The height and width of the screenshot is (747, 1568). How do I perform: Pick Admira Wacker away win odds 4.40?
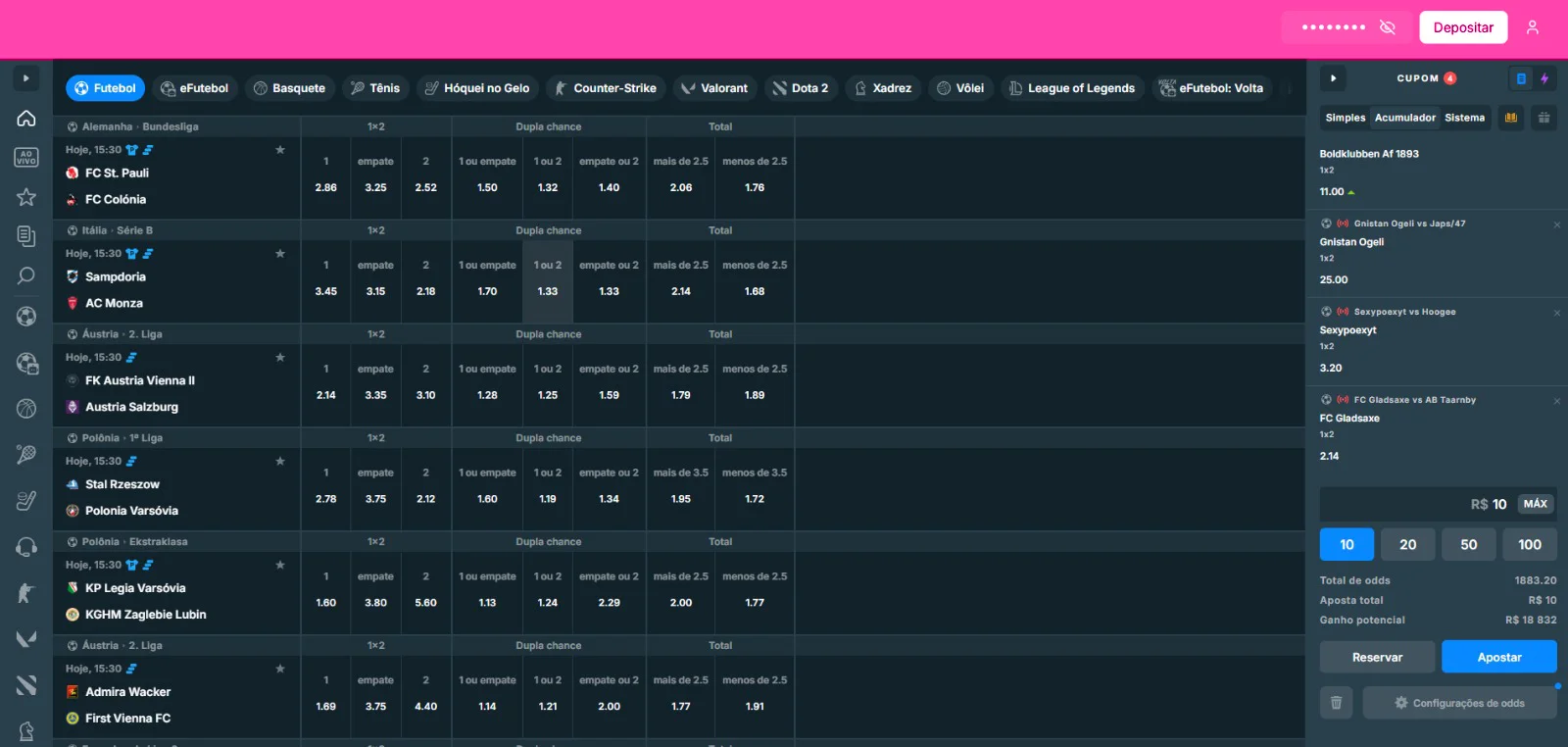425,697
